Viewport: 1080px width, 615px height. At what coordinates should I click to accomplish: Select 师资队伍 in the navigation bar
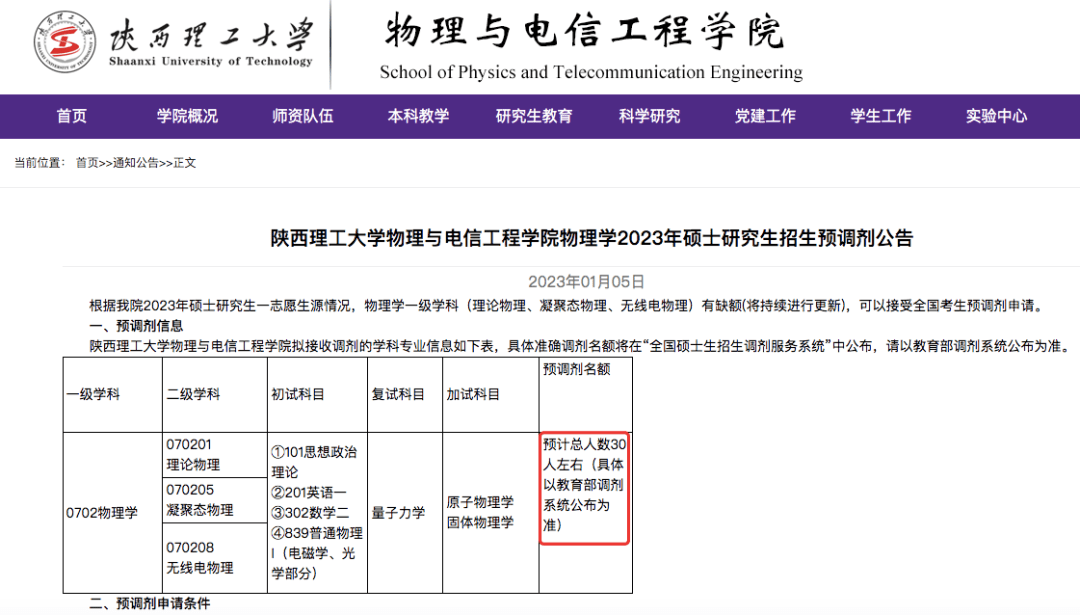click(x=302, y=116)
